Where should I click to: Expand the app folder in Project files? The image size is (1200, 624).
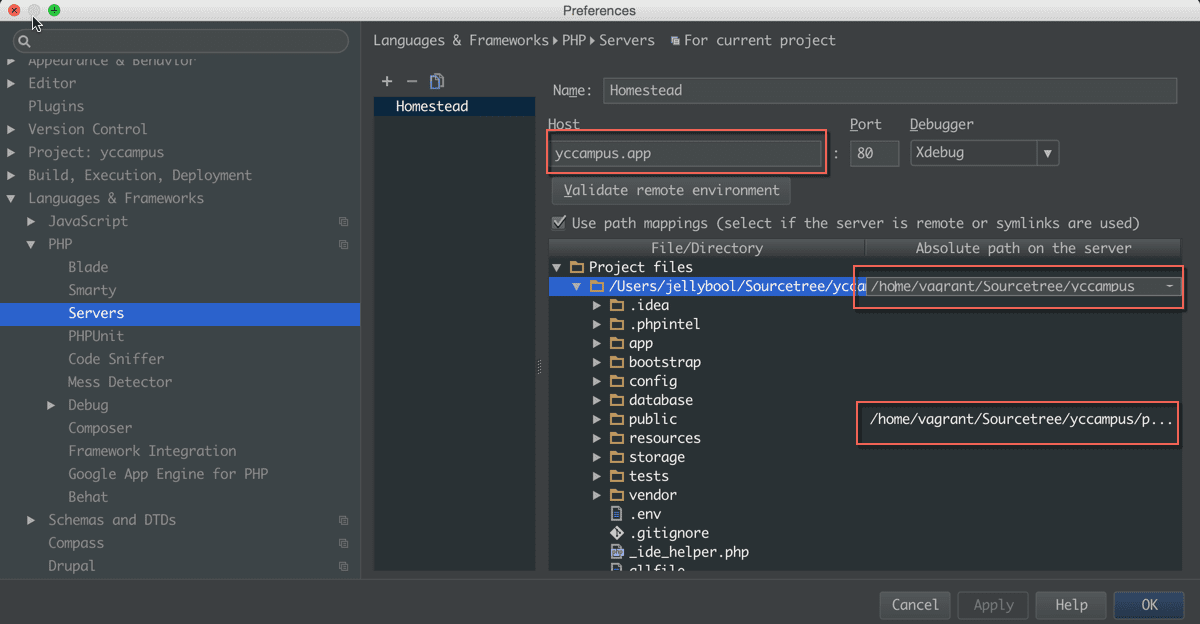pyautogui.click(x=595, y=342)
